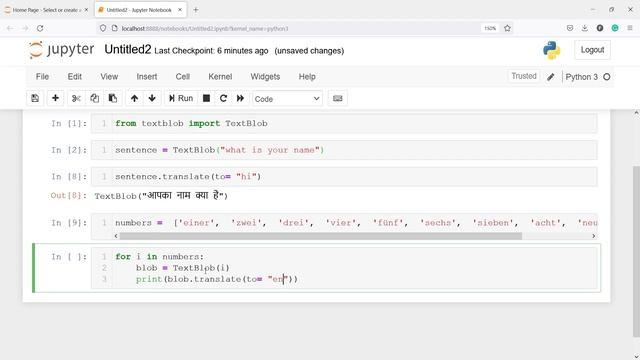Insert a cell below with the plus icon
The height and width of the screenshot is (360, 640).
click(56, 98)
